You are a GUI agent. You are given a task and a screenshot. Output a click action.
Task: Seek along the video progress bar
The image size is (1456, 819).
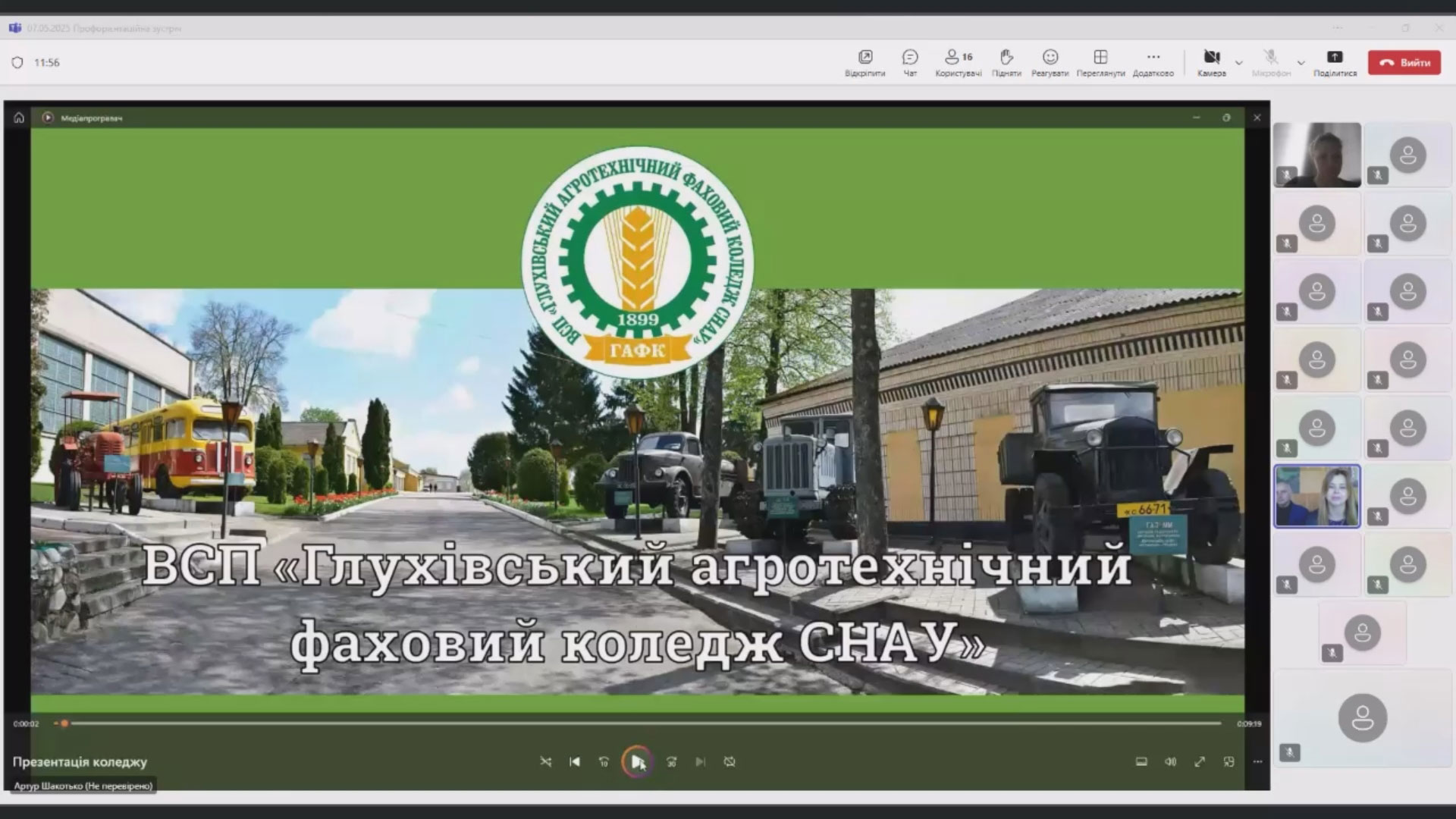click(x=638, y=723)
